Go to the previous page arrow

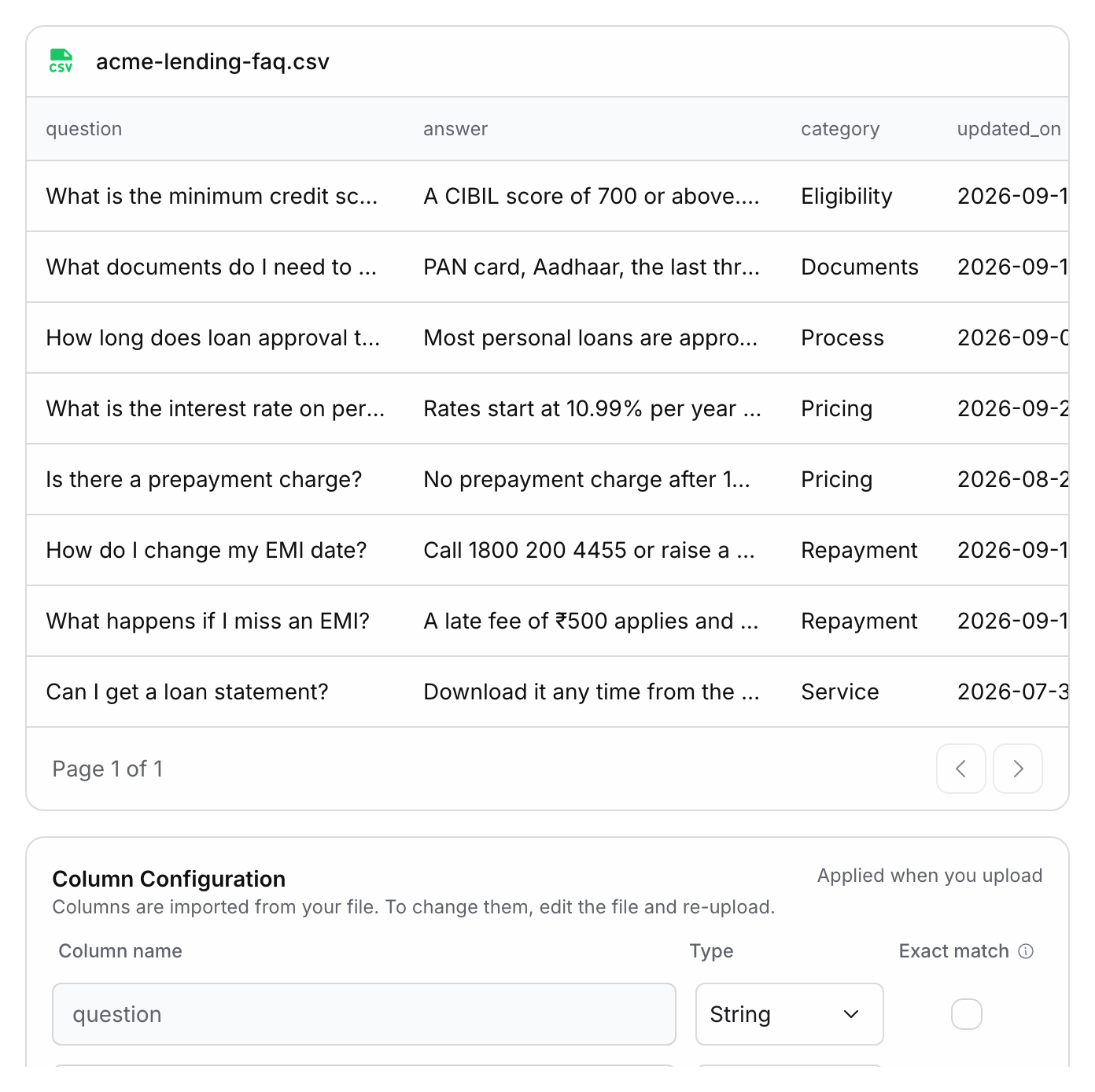(x=960, y=769)
